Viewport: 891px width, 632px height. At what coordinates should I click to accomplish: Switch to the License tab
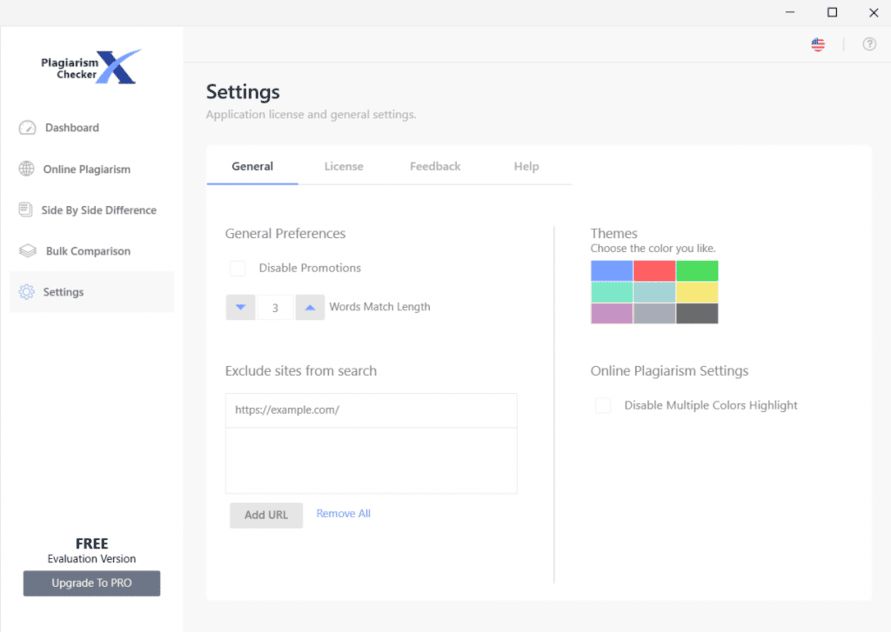(x=344, y=167)
